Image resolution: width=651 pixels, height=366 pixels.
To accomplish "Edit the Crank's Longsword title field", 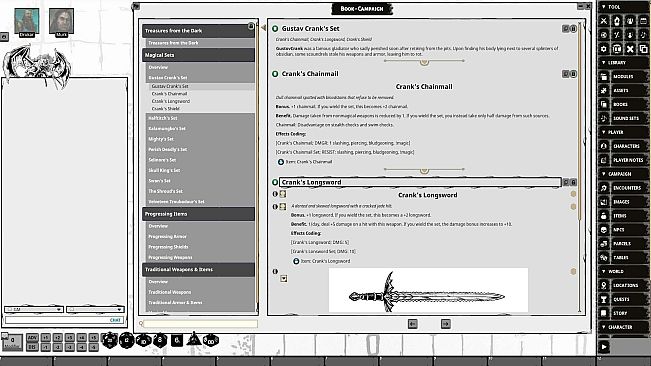I will tap(420, 182).
